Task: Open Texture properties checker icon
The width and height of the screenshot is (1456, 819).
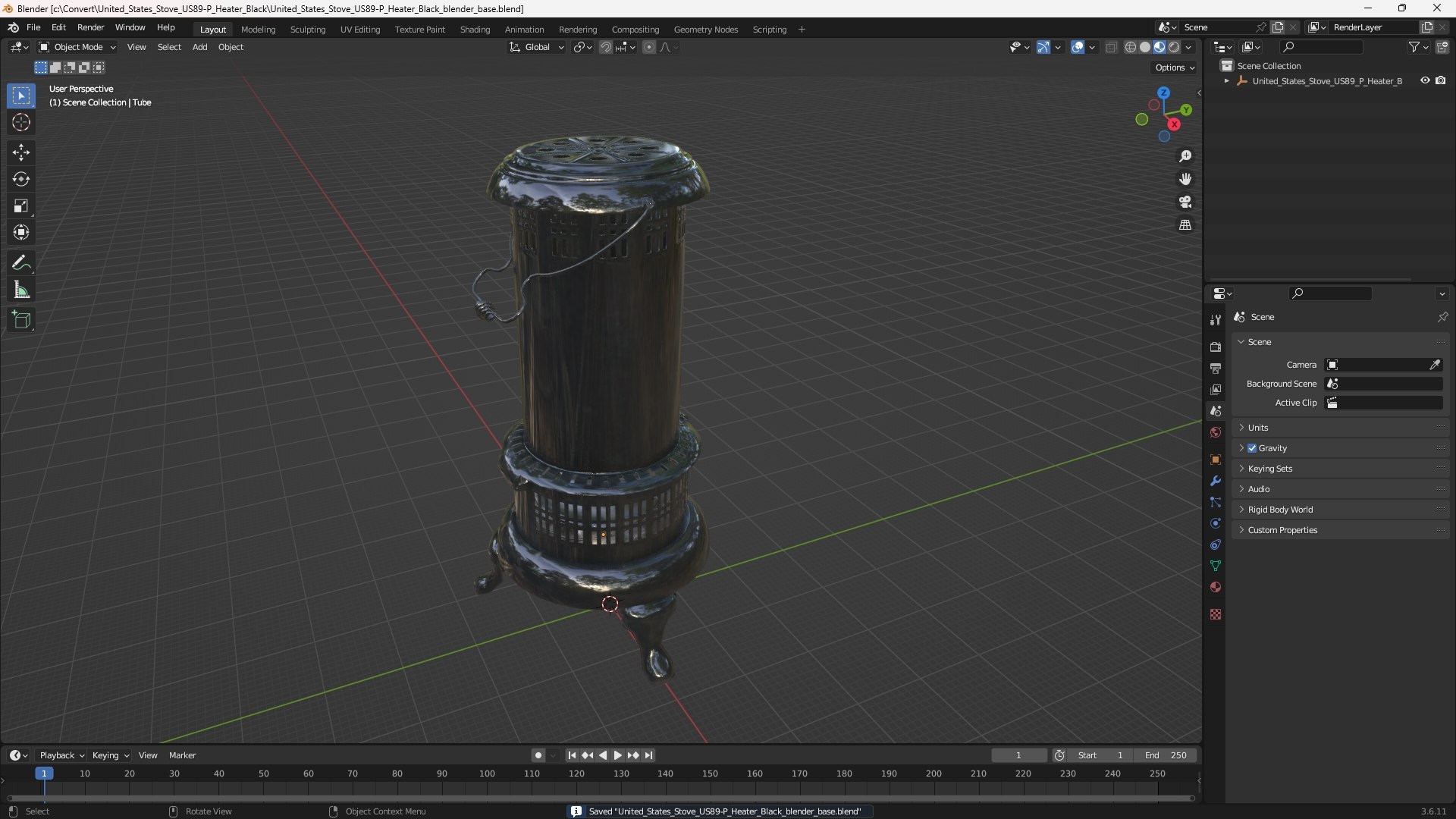Action: (x=1216, y=614)
